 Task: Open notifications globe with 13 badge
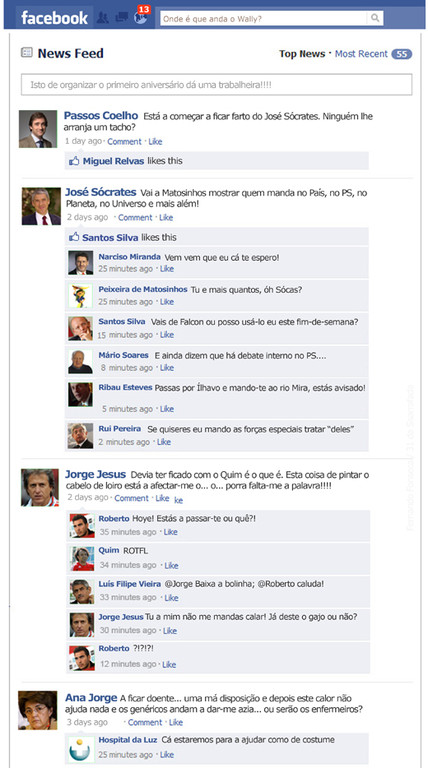point(141,16)
